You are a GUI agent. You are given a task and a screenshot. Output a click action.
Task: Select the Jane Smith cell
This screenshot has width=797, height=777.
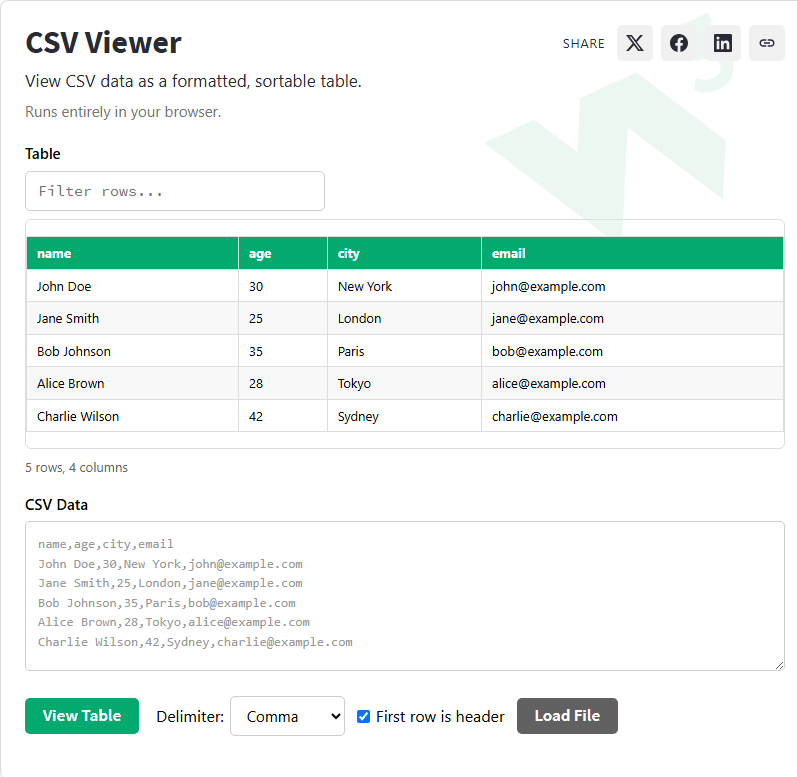133,319
